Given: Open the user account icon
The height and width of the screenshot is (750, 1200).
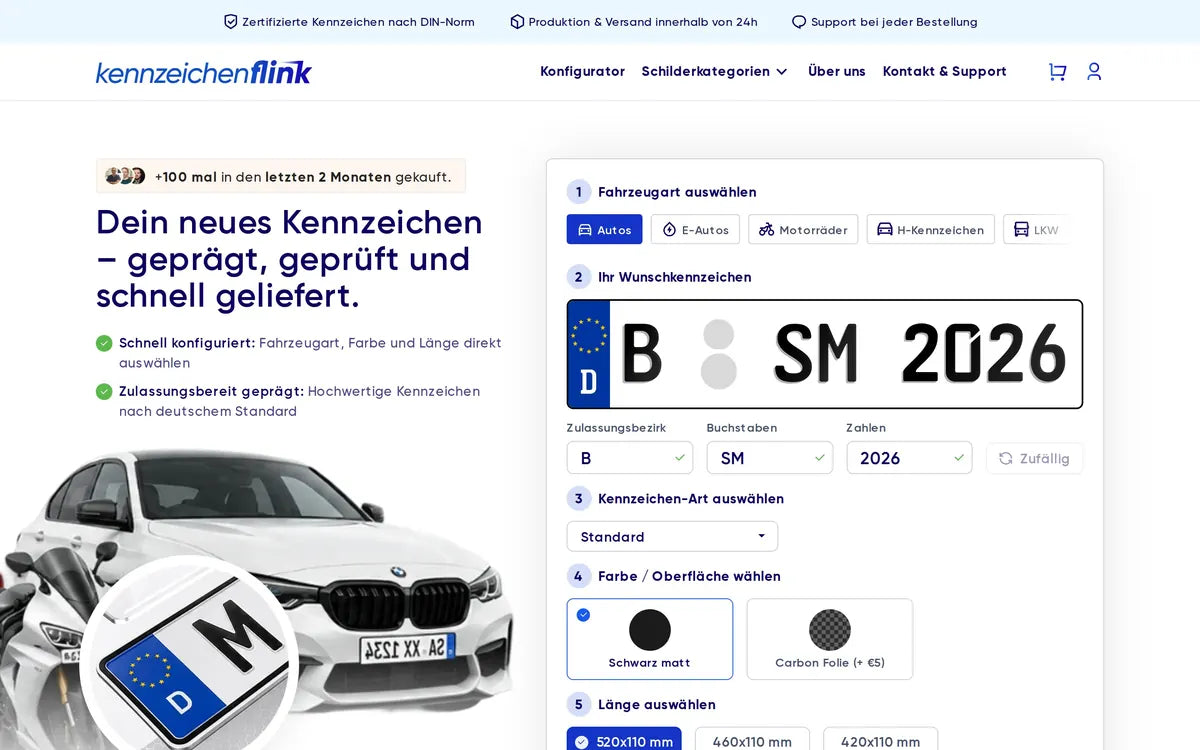Looking at the screenshot, I should [x=1094, y=71].
